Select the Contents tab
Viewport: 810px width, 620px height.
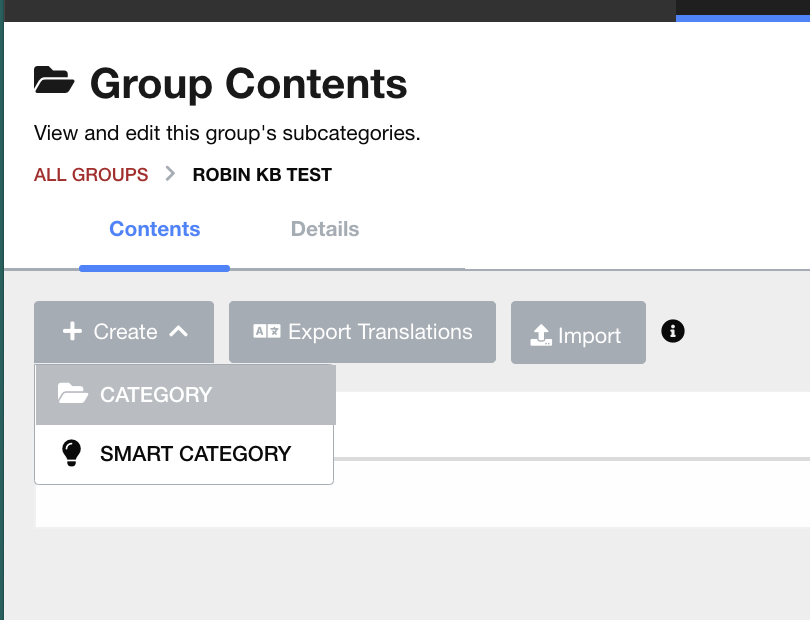click(x=155, y=229)
